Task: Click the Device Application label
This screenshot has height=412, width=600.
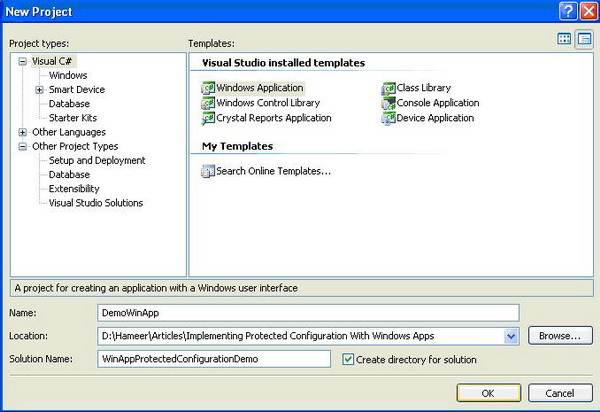Action: pos(435,118)
